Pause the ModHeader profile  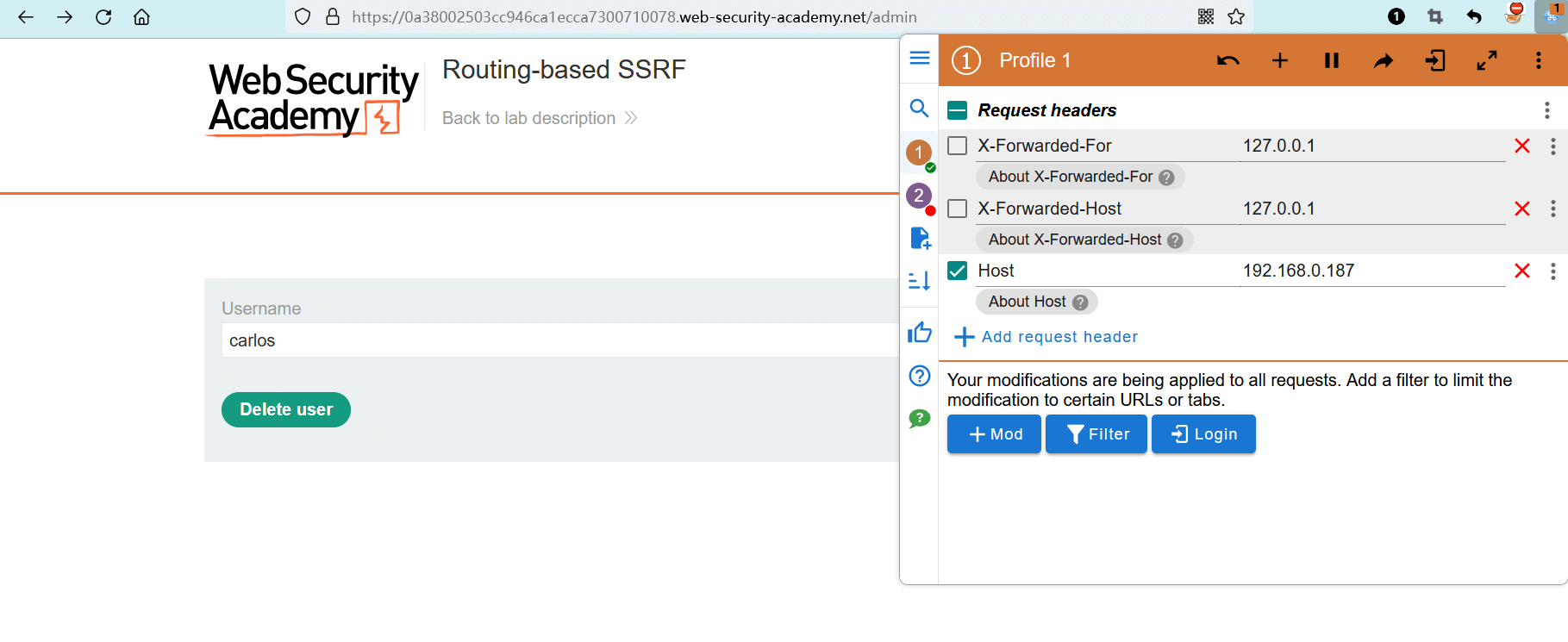tap(1331, 60)
